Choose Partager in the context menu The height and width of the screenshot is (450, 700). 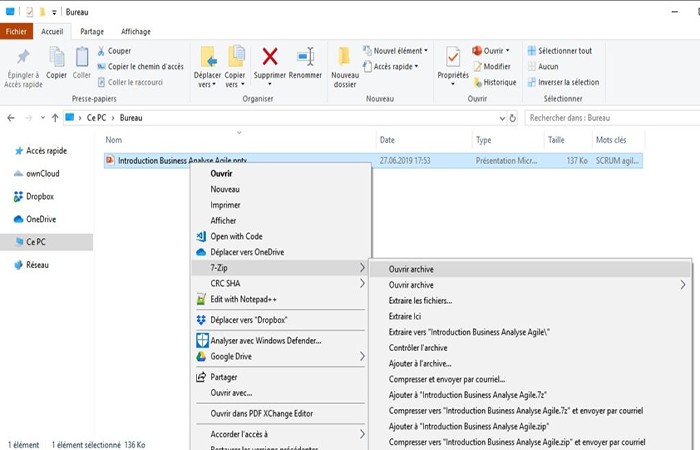280,377
